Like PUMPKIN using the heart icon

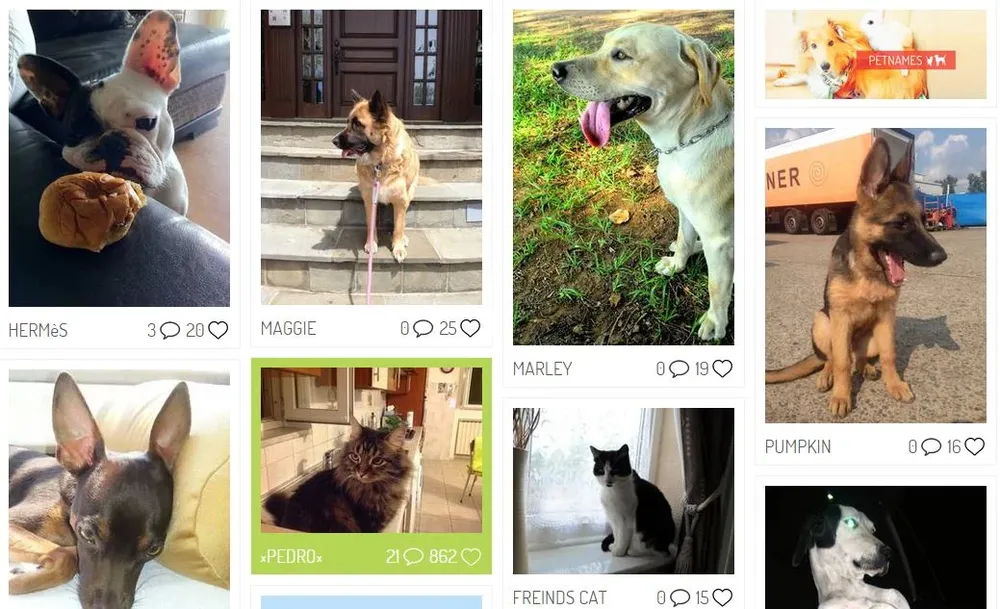pyautogui.click(x=974, y=446)
